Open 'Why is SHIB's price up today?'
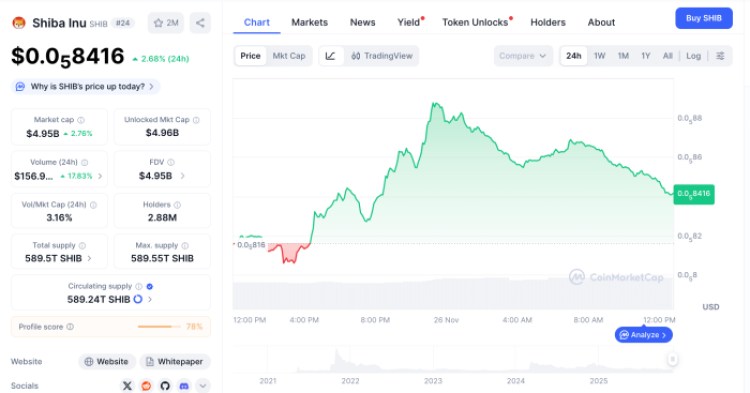The width and height of the screenshot is (750, 393). (85, 87)
